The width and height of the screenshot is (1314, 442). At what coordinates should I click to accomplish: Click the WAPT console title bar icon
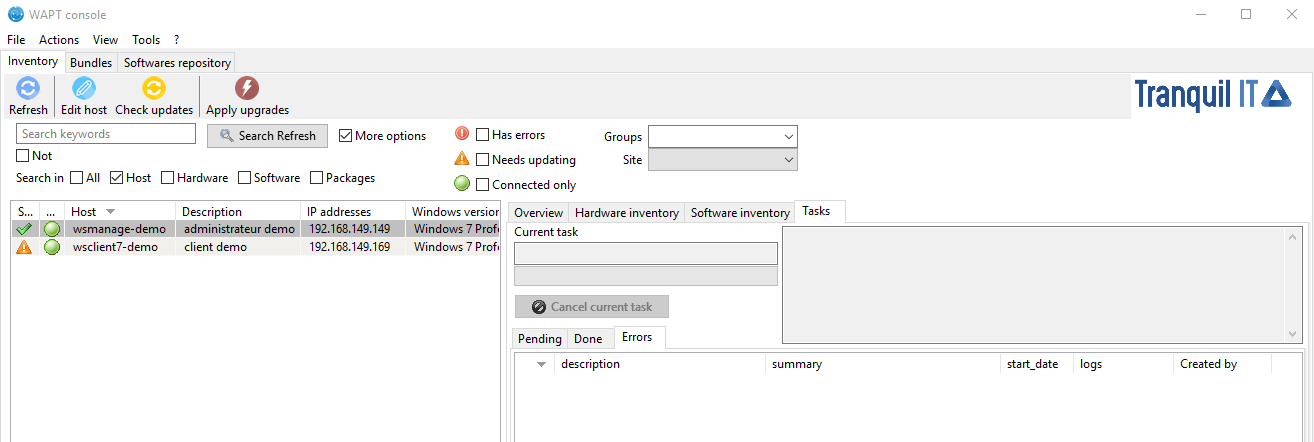[15, 14]
